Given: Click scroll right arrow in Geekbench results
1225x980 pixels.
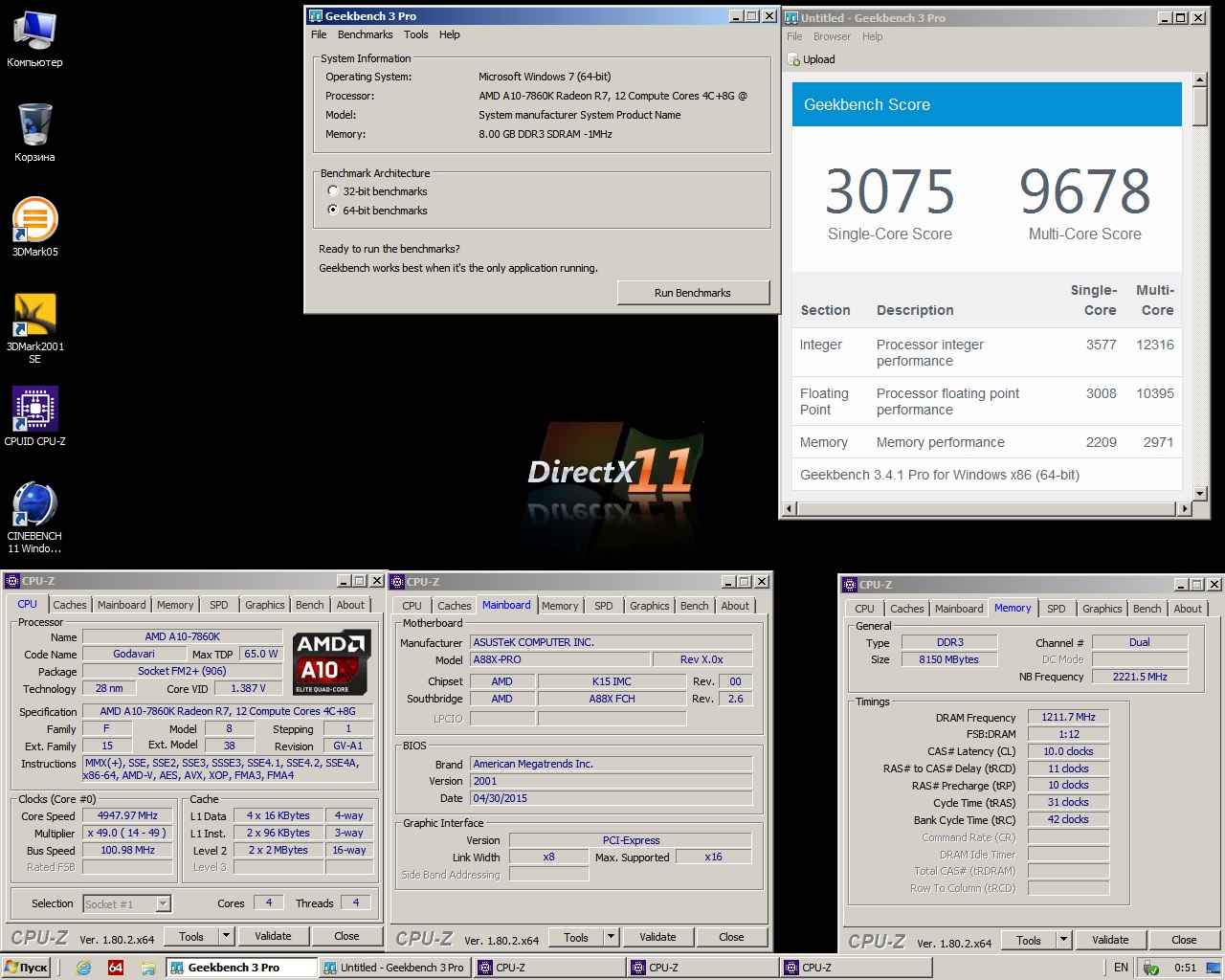Looking at the screenshot, I should [1185, 508].
